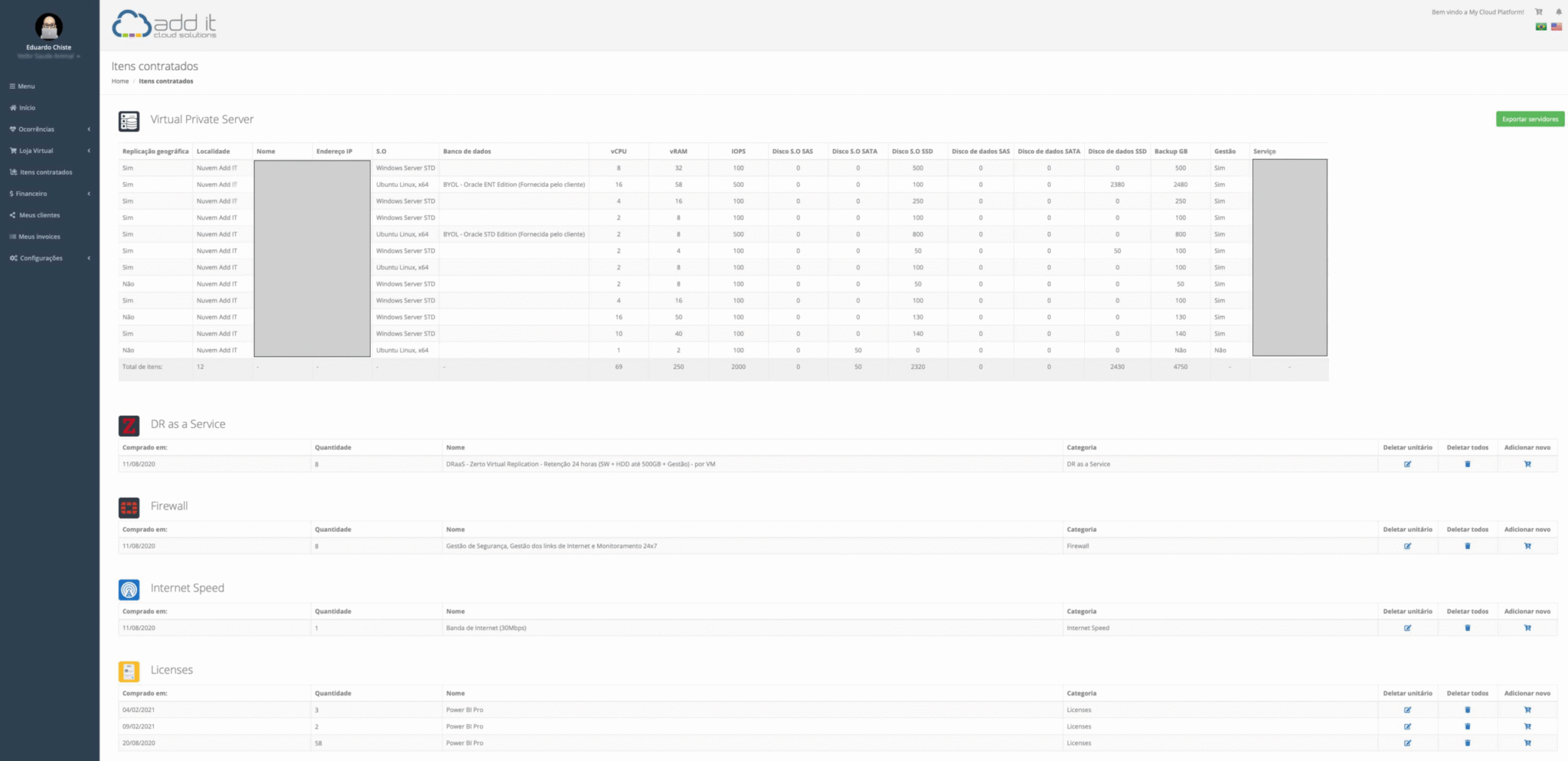
Task: Click the yellow Licenses section icon
Action: pyautogui.click(x=129, y=671)
